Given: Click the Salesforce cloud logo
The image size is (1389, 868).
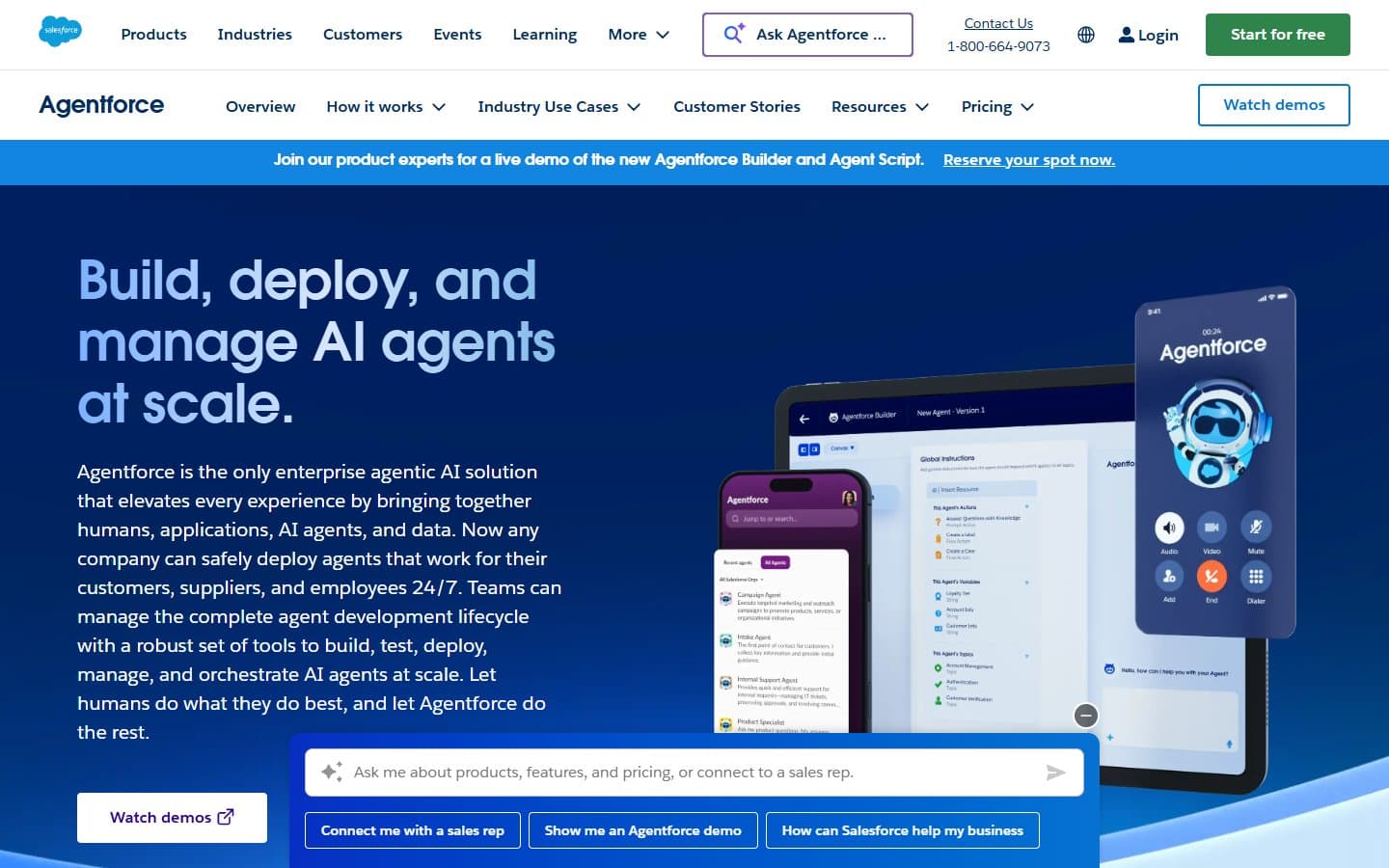Looking at the screenshot, I should coord(60,31).
